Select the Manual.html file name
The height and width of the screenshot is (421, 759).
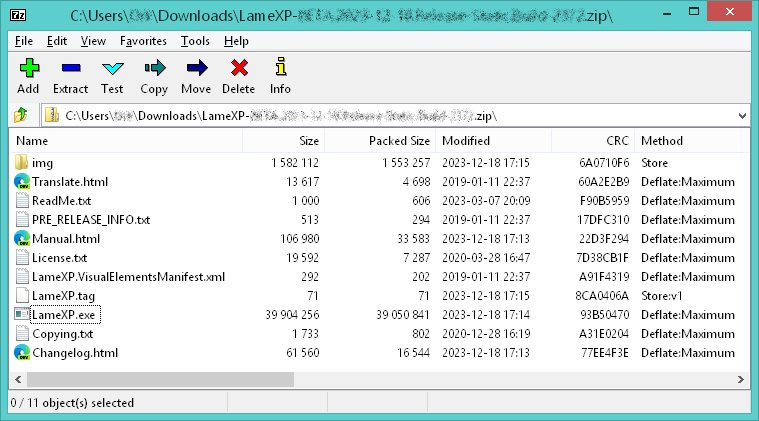tap(66, 239)
